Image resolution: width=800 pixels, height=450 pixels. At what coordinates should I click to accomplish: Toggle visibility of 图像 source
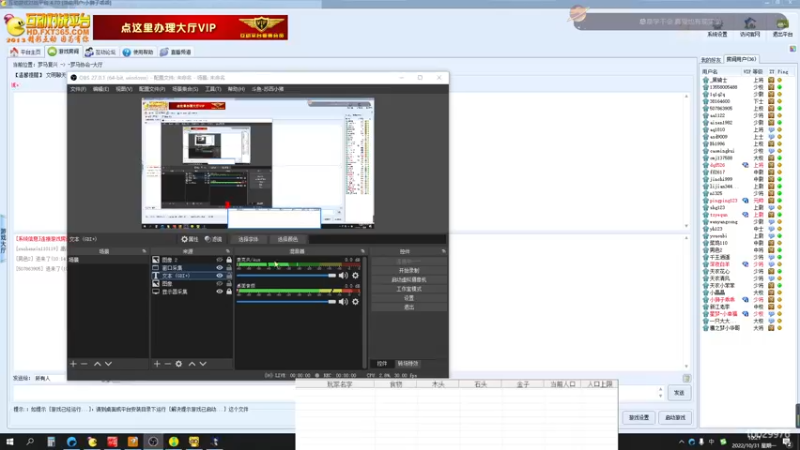click(x=219, y=283)
